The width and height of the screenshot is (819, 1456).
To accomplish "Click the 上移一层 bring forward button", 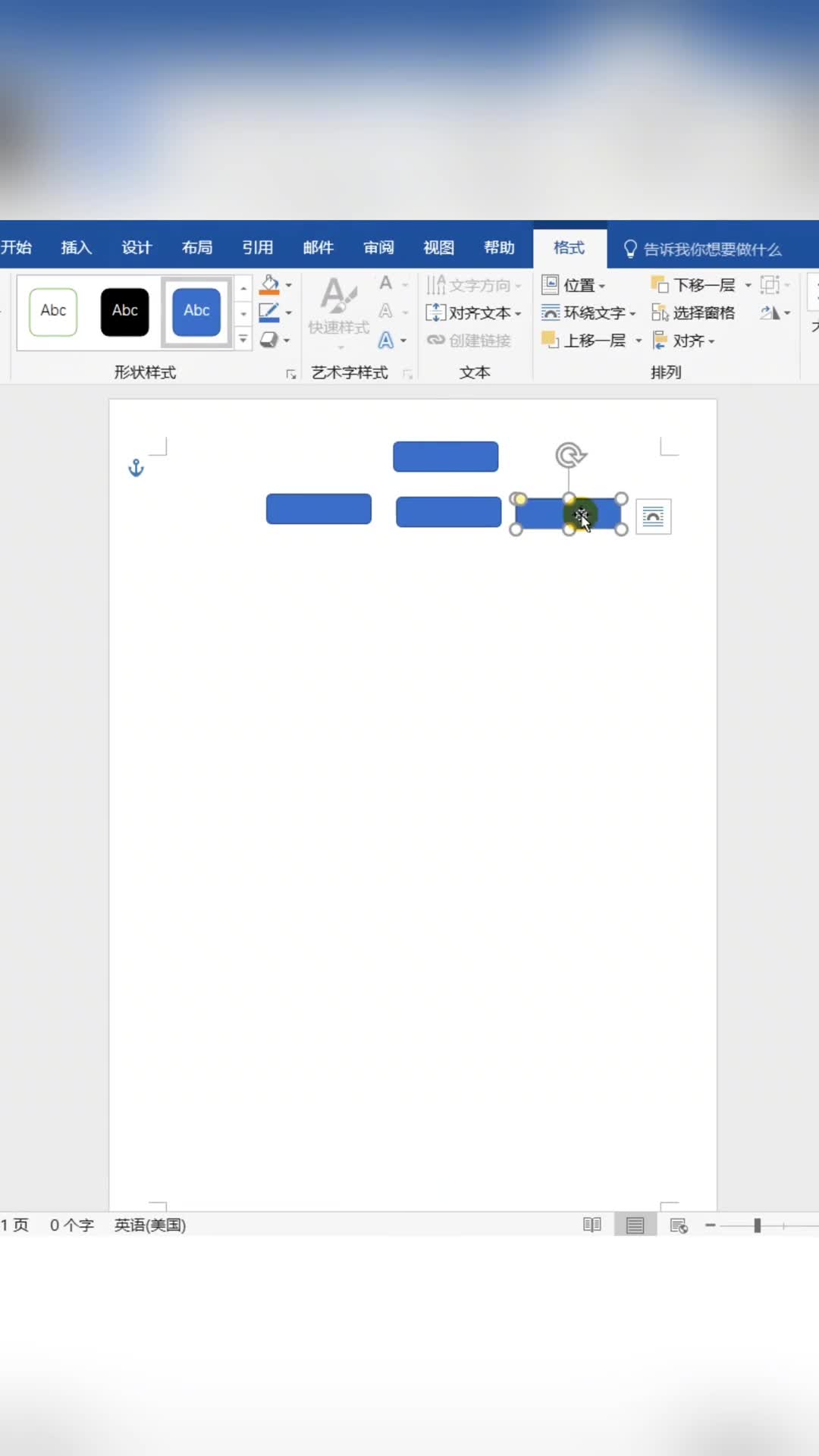I will click(585, 340).
